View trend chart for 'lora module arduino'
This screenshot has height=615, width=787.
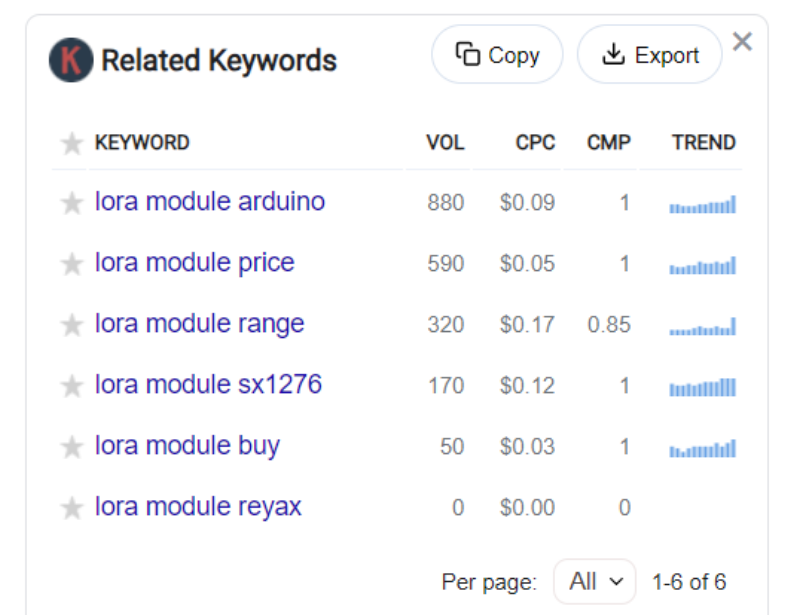(702, 204)
